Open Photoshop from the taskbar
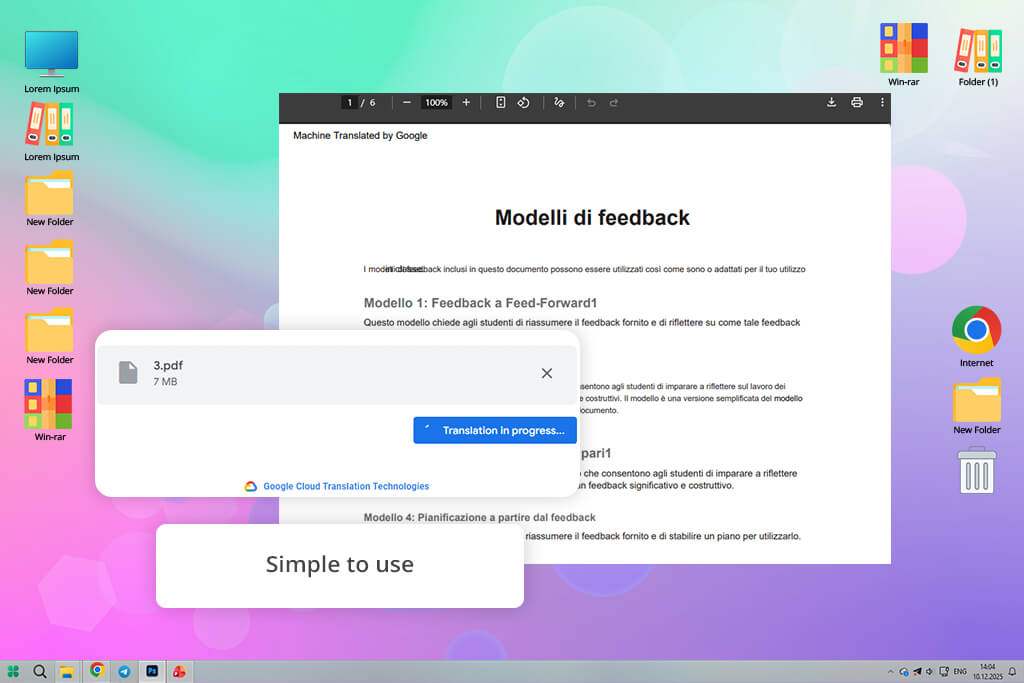 tap(152, 671)
